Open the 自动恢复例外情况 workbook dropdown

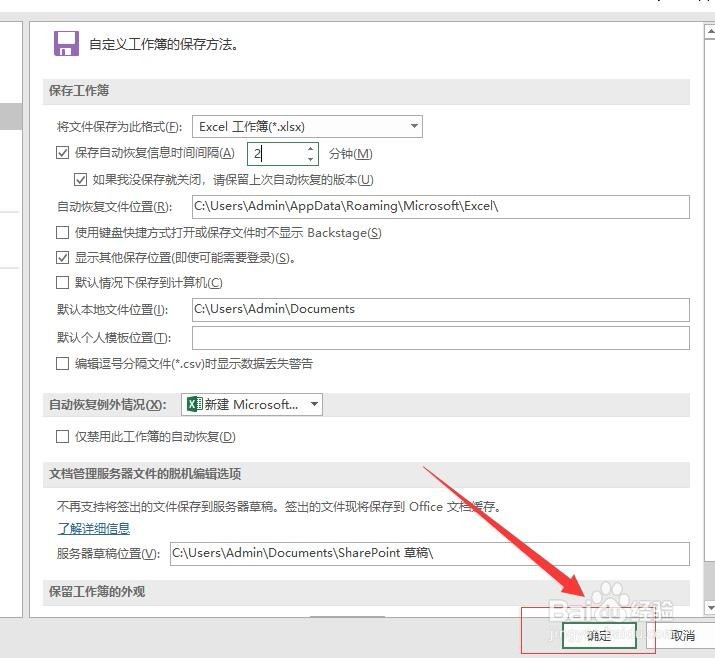252,404
